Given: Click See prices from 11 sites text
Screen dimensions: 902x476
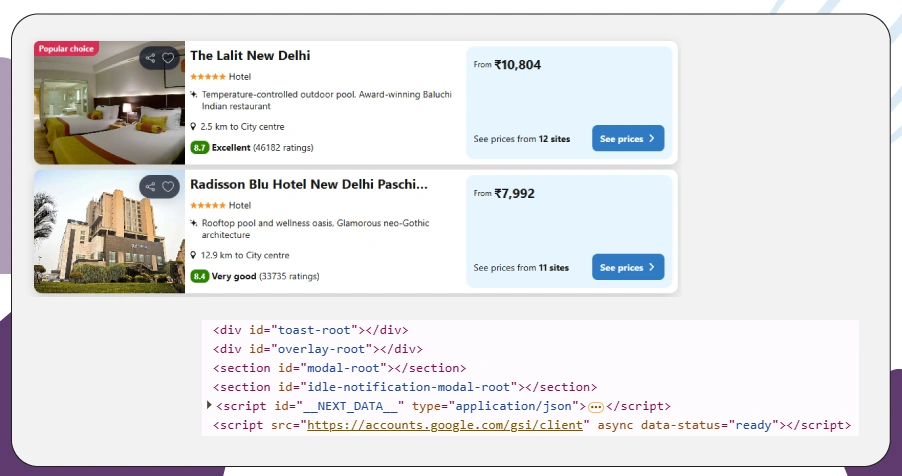Looking at the screenshot, I should click(x=521, y=268).
